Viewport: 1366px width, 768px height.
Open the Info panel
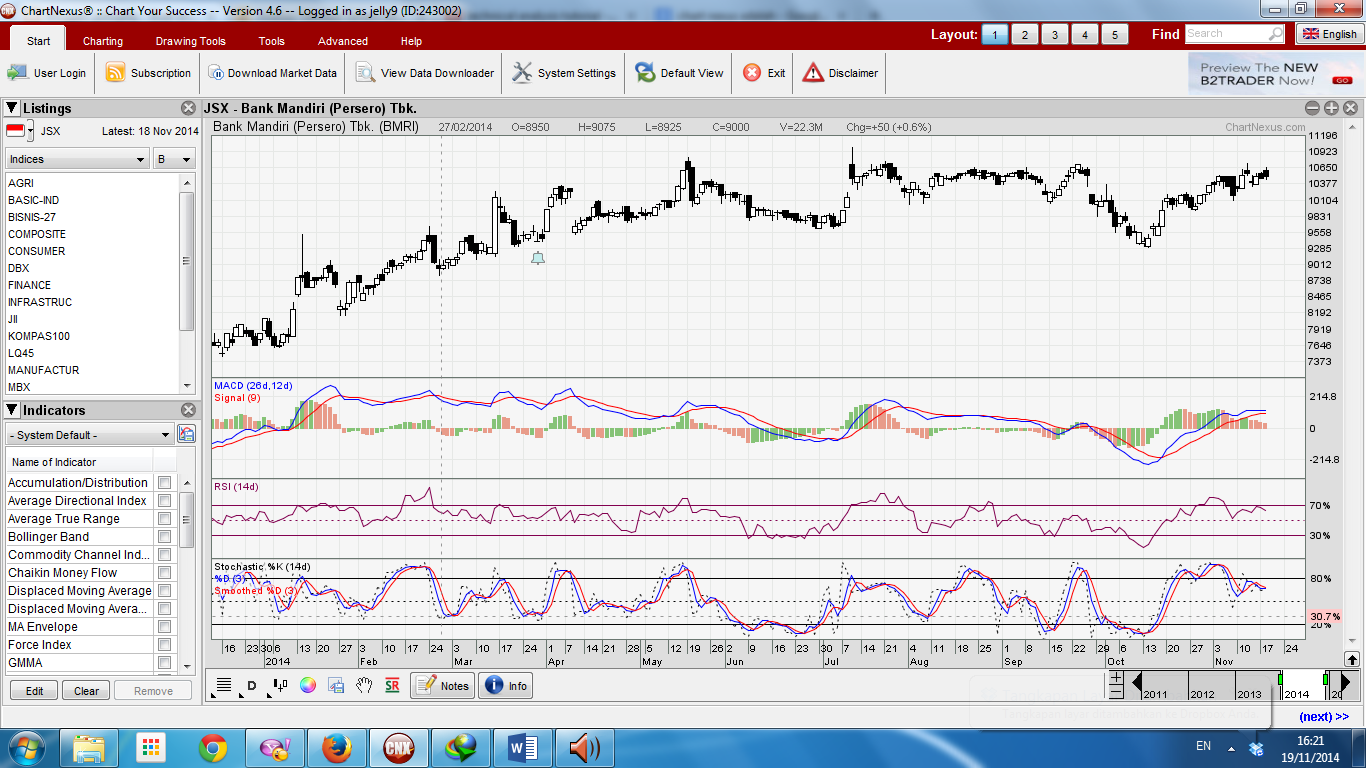point(505,685)
